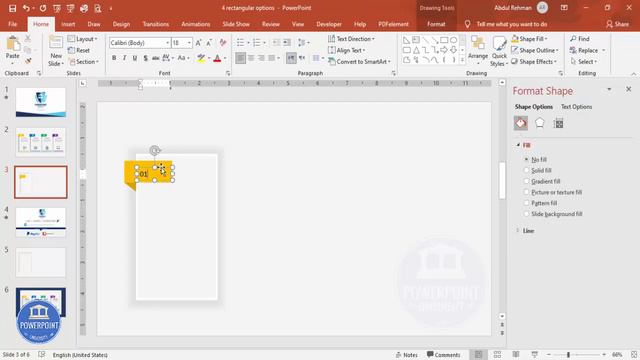The width and height of the screenshot is (640, 360).
Task: Click the Reset slide button
Action: pos(79,50)
